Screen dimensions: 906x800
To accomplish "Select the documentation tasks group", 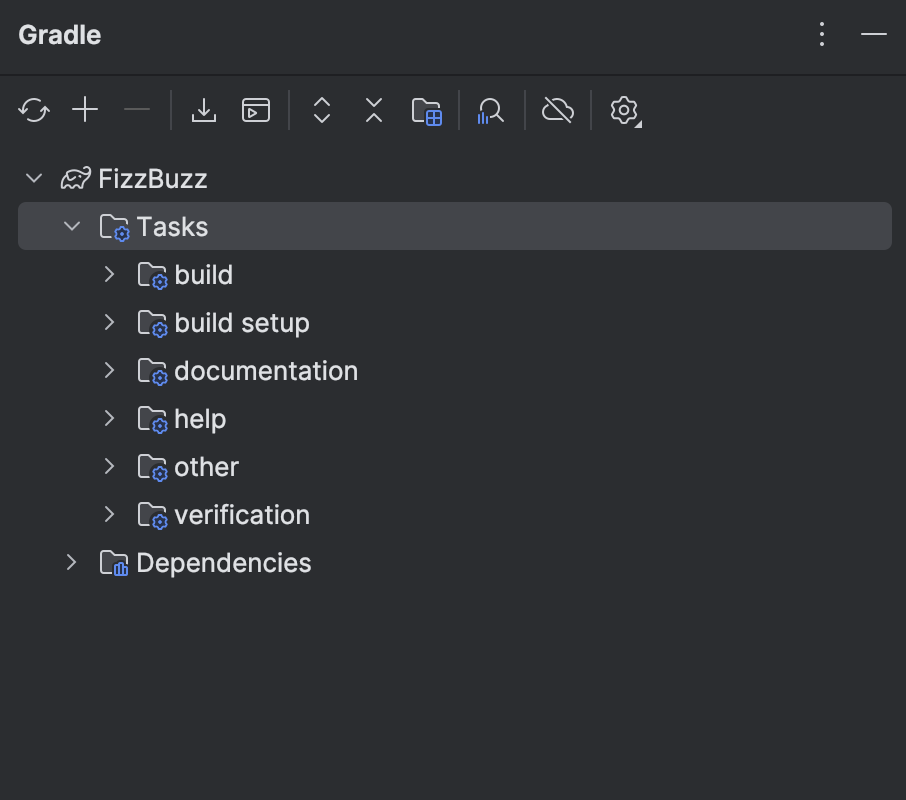I will (266, 370).
